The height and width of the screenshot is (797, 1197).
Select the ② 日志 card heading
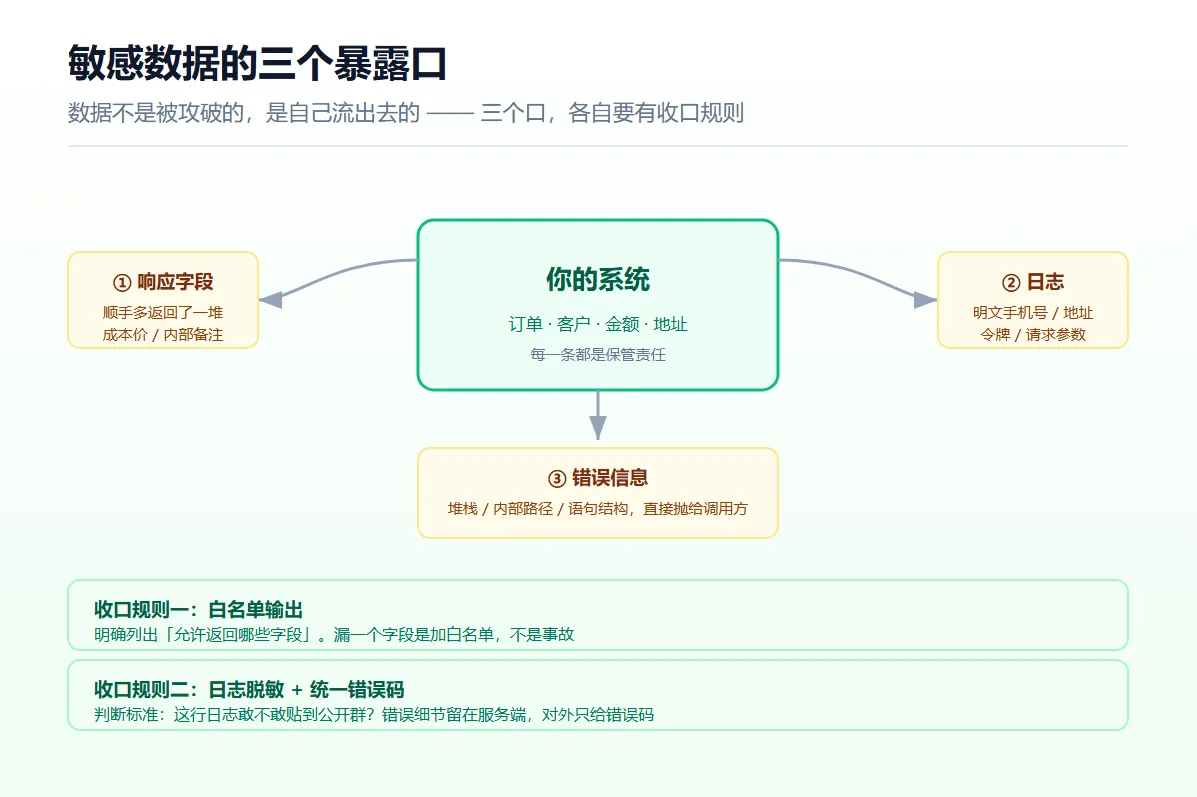[1033, 282]
